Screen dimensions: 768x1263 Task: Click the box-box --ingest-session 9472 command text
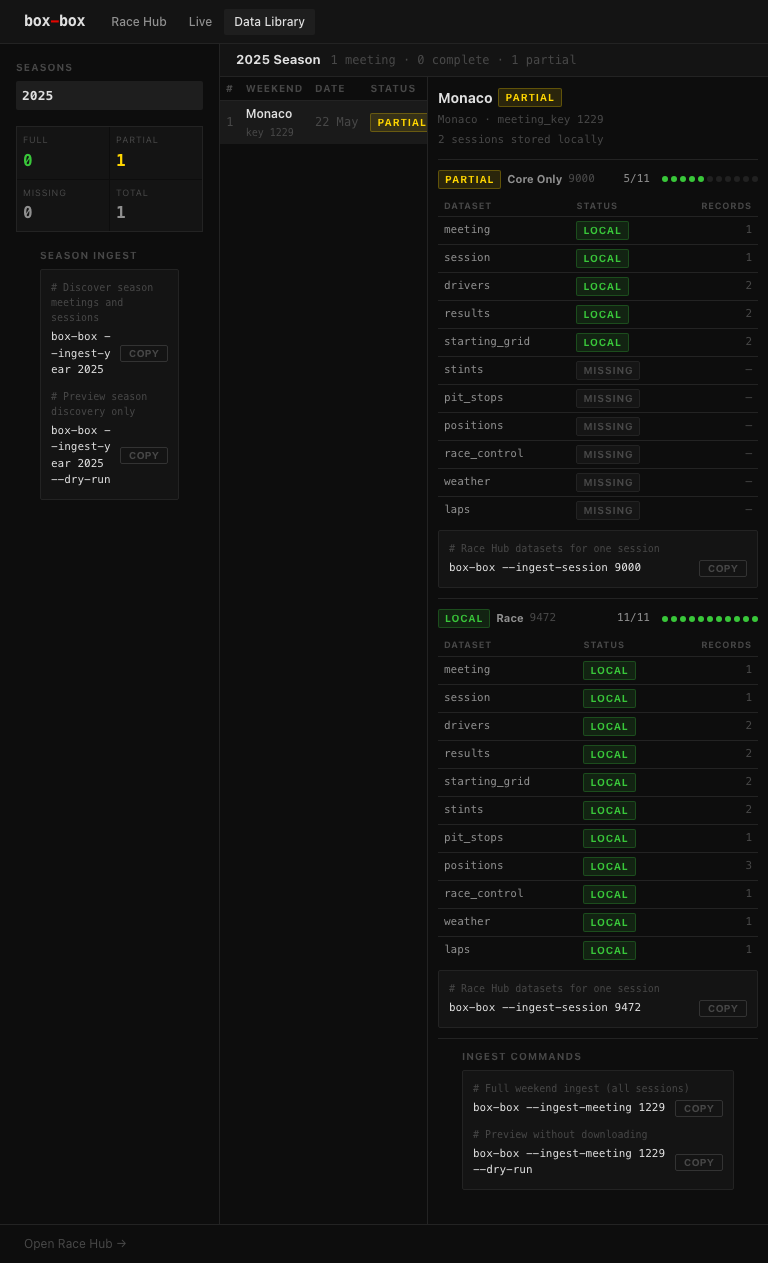[545, 1007]
